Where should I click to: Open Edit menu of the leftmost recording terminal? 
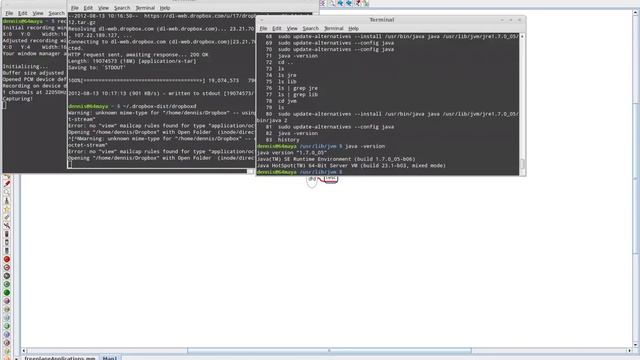[x=22, y=13]
